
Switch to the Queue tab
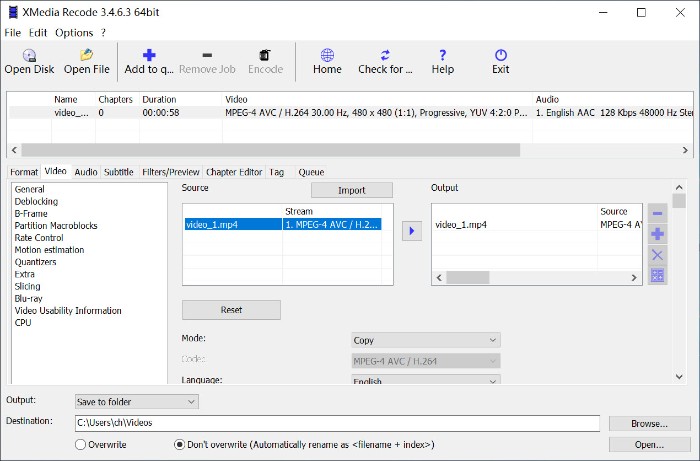311,172
